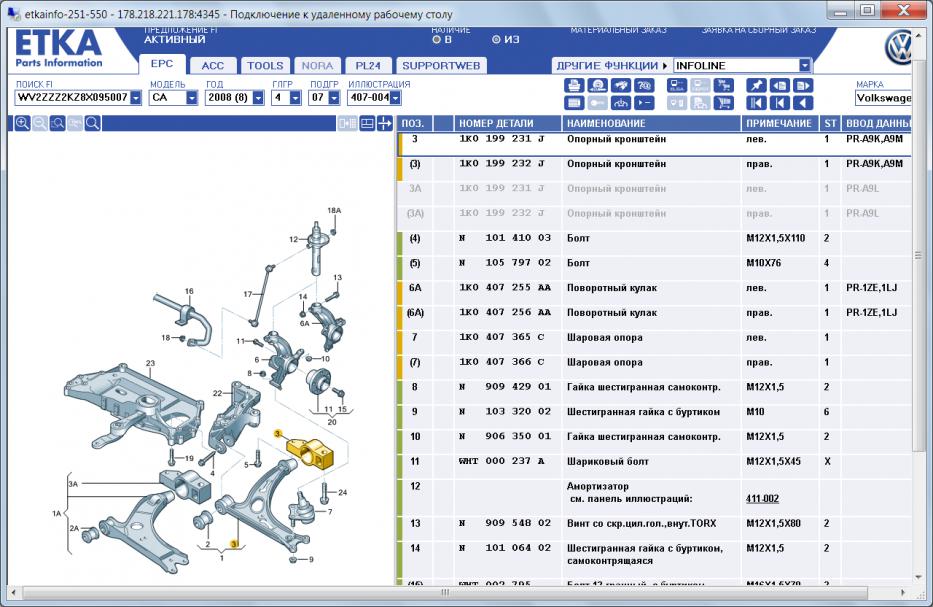Click the НАИМЕНОВАНИЕ column header
The width and height of the screenshot is (933, 607).
[x=652, y=123]
